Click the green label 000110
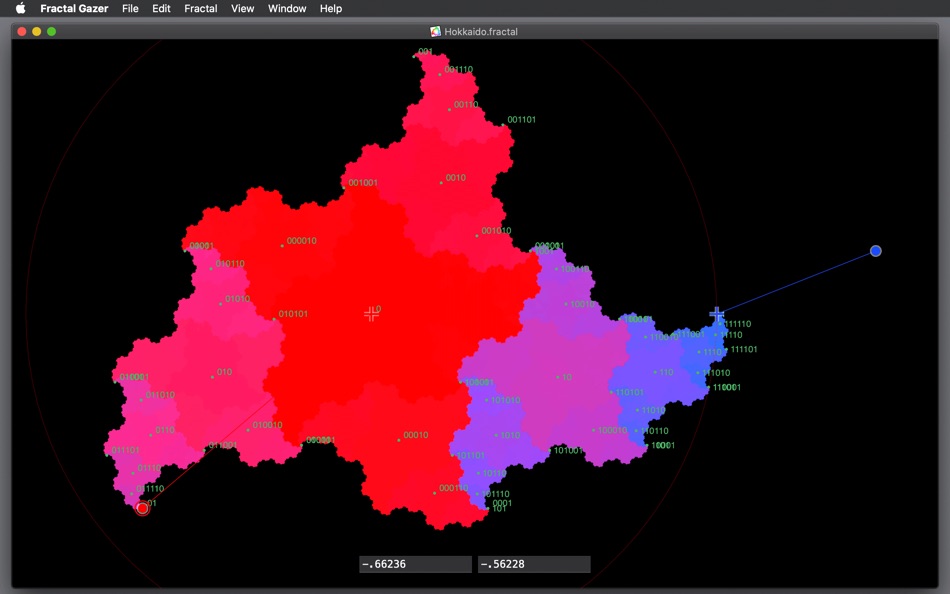Screen dimensions: 950x594 (454, 488)
